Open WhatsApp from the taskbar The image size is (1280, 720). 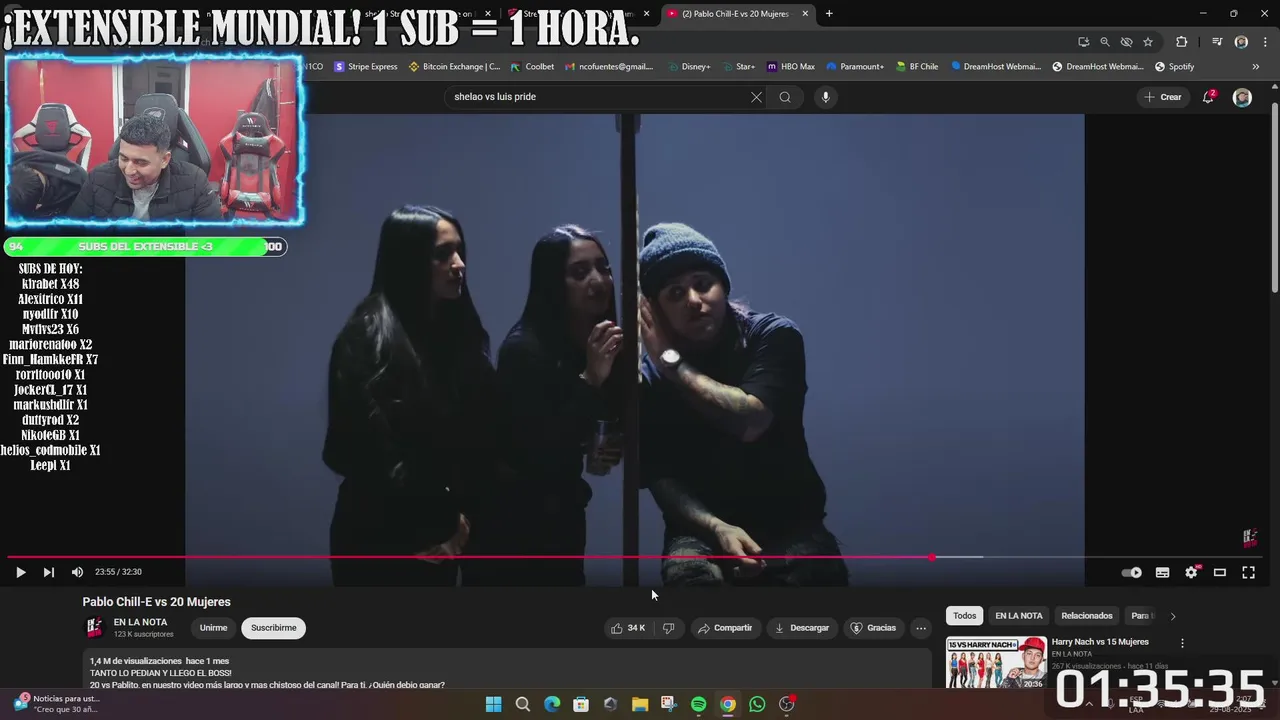tap(757, 704)
